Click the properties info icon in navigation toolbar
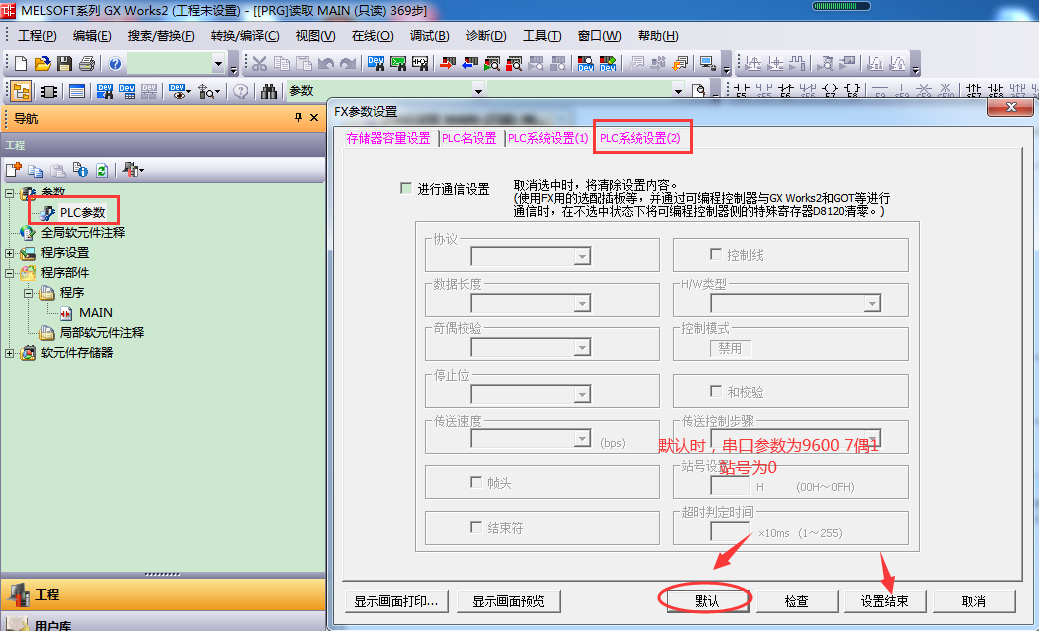The height and width of the screenshot is (631, 1039). coord(80,170)
